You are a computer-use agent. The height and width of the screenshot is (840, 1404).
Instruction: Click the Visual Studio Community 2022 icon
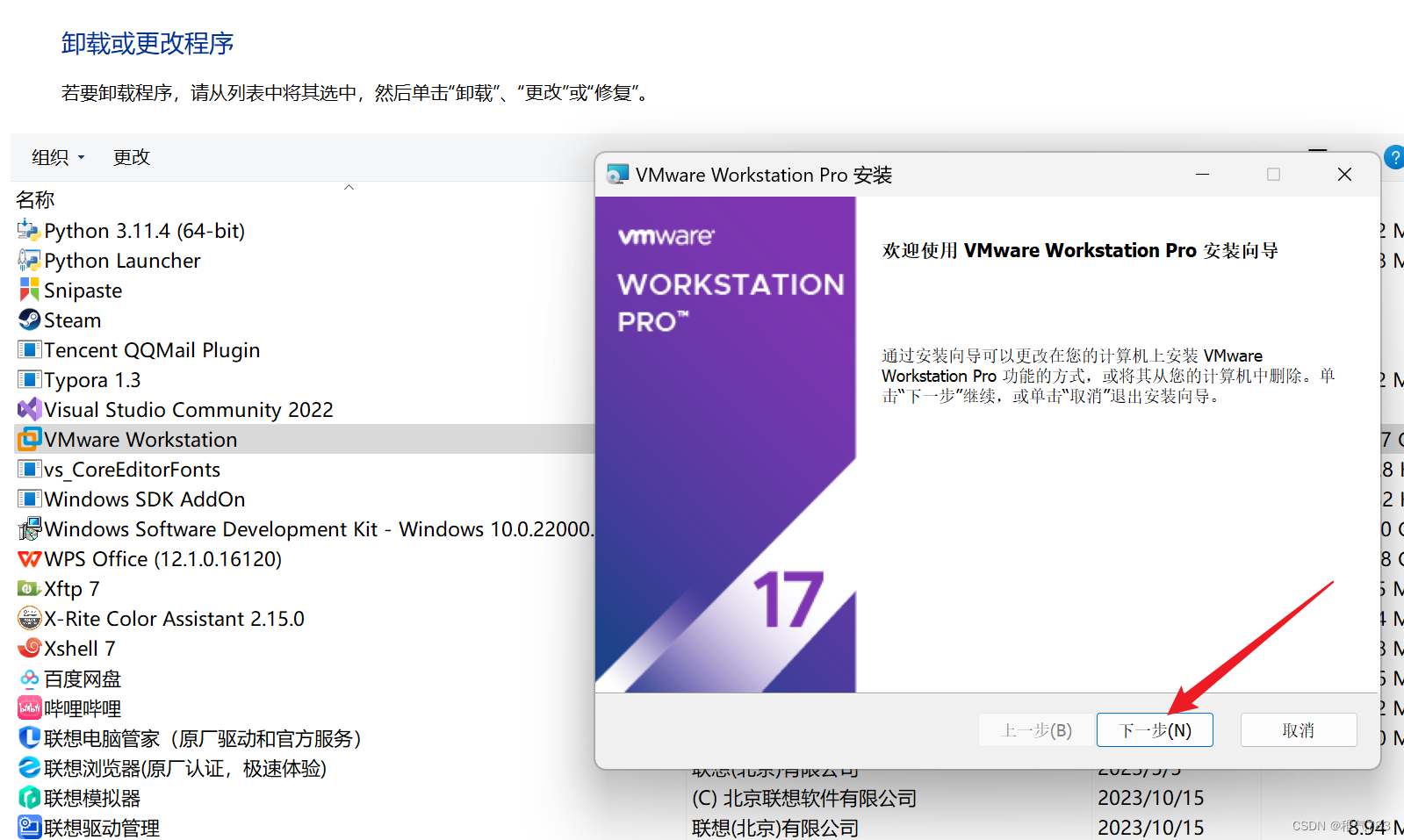(29, 409)
